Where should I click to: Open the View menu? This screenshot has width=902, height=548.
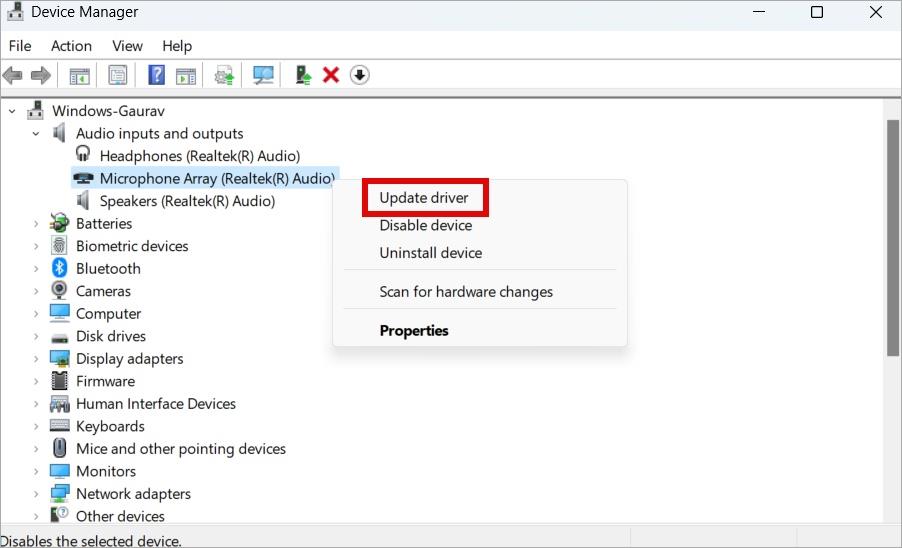(127, 45)
